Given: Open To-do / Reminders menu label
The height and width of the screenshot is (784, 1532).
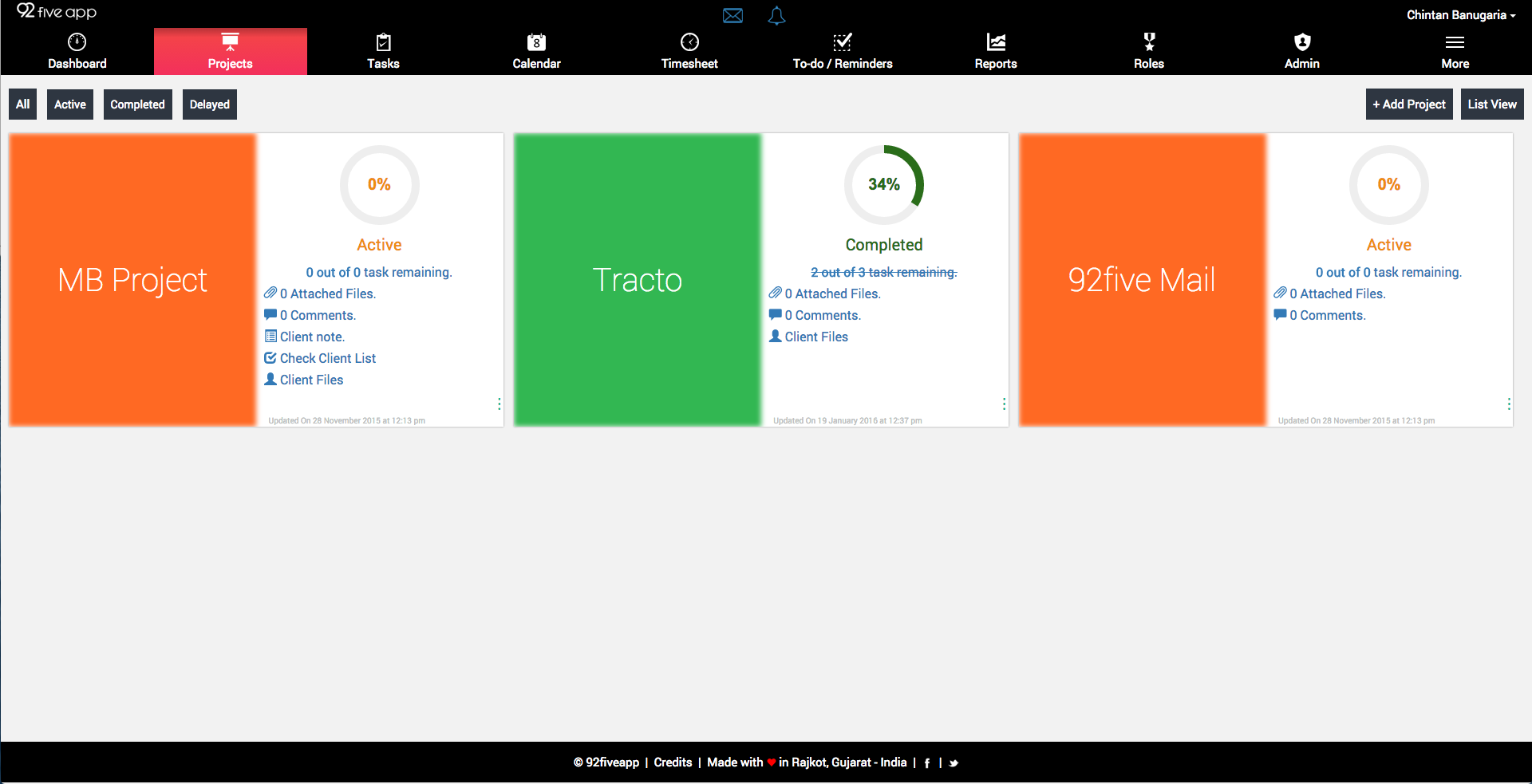Looking at the screenshot, I should [843, 64].
